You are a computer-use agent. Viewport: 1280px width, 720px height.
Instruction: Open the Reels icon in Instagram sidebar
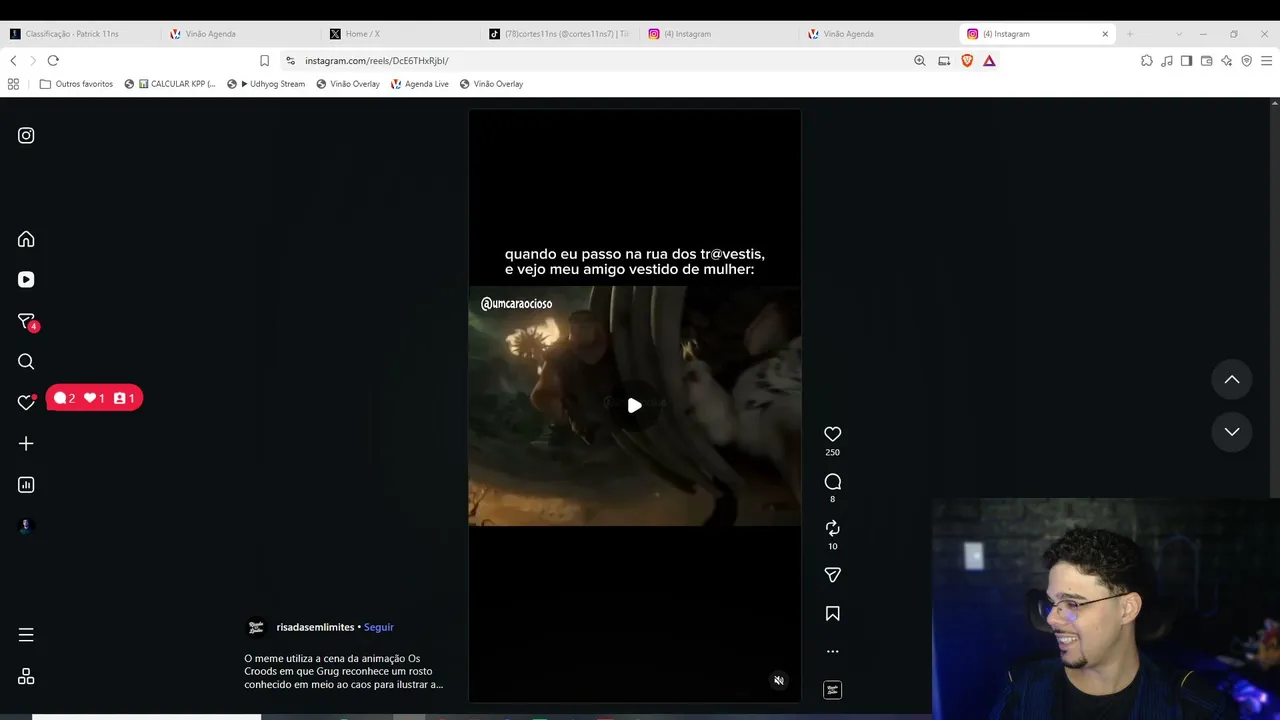point(26,280)
